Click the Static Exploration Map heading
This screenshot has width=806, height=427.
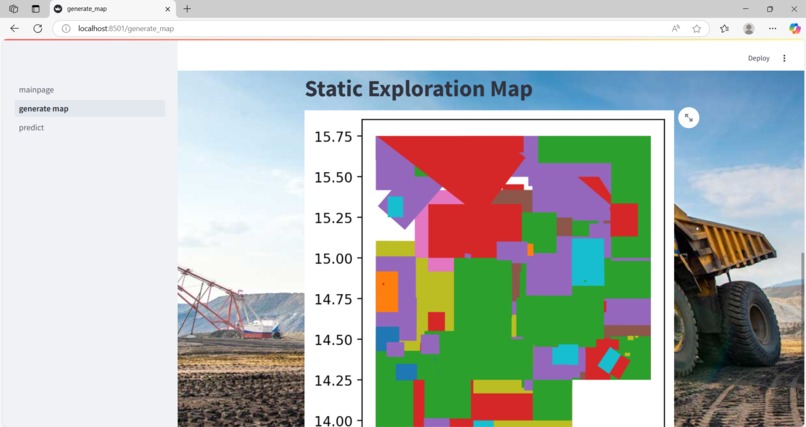tap(419, 89)
